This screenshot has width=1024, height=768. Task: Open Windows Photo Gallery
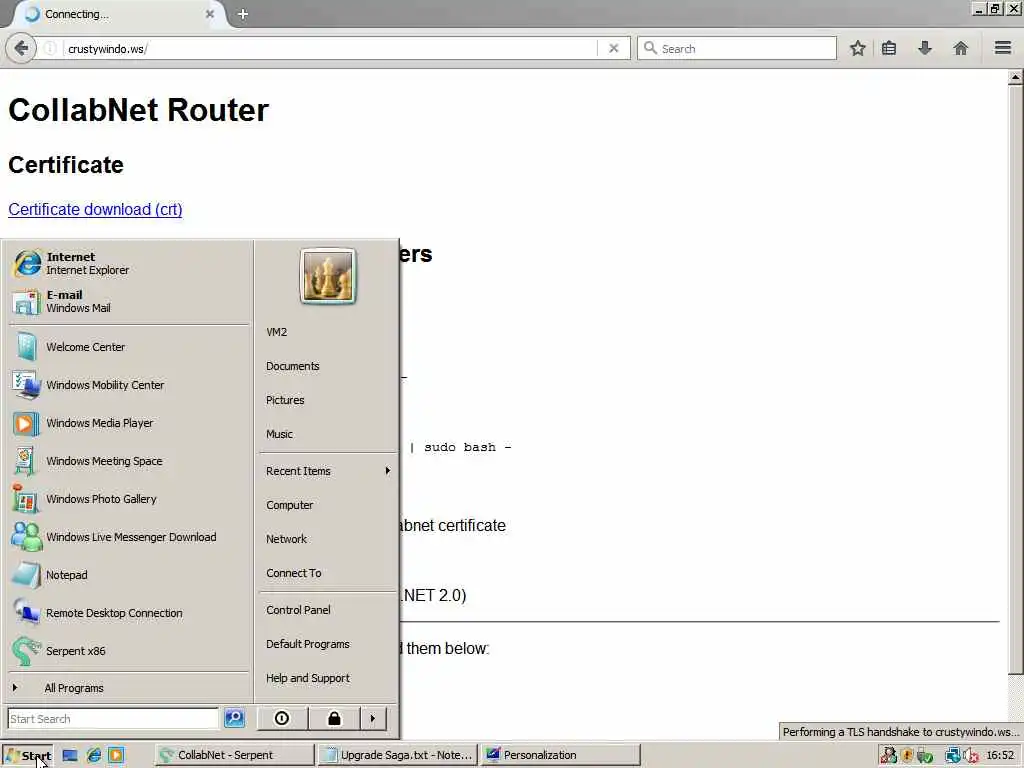click(x=129, y=499)
